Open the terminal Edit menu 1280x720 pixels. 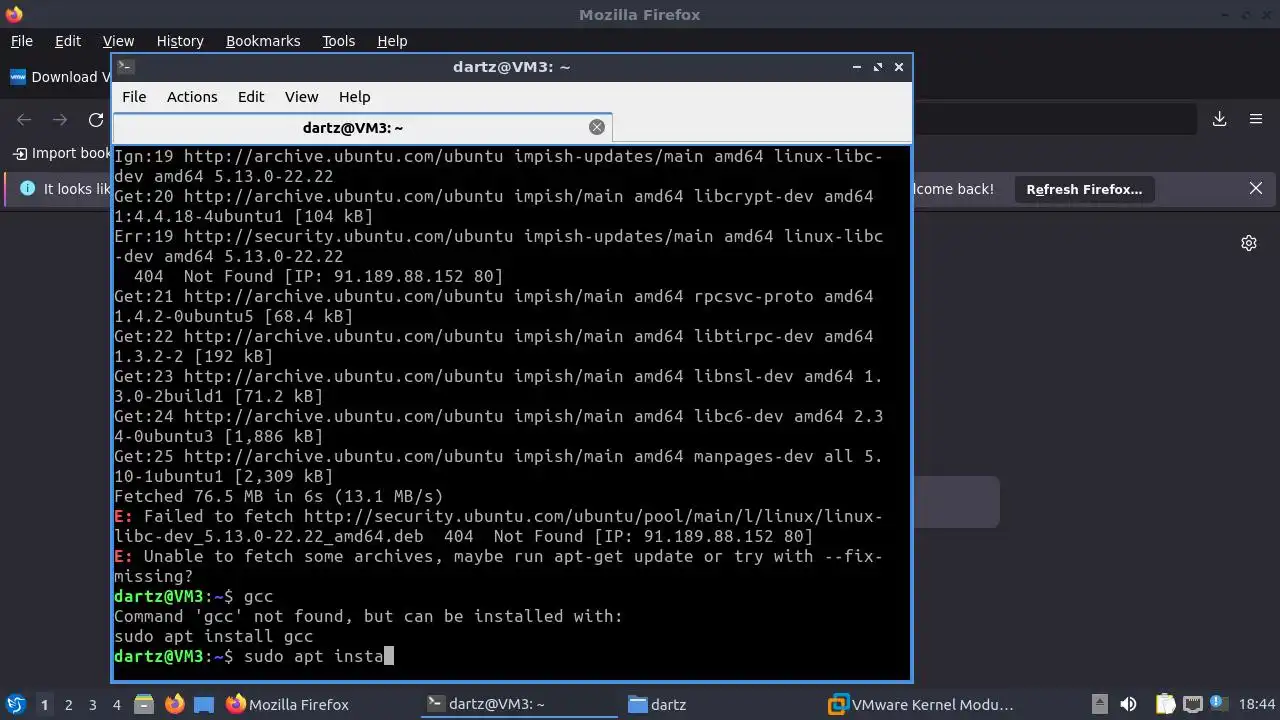pyautogui.click(x=251, y=97)
